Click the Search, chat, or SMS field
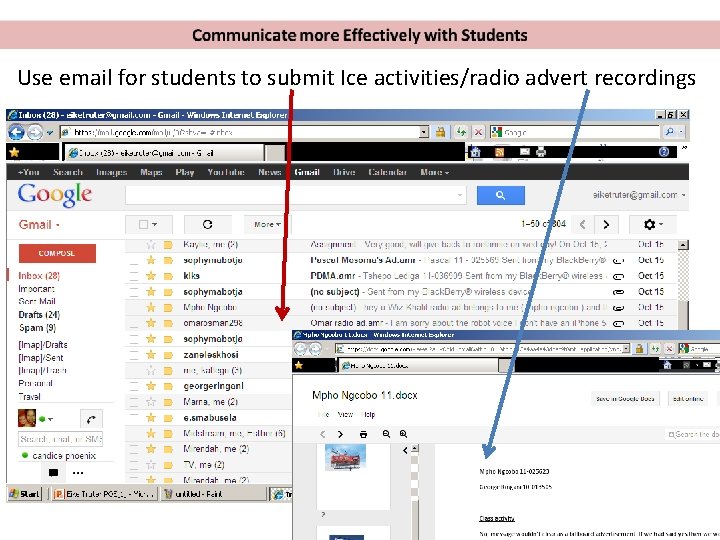Screen dimensions: 720x540 click(x=61, y=439)
